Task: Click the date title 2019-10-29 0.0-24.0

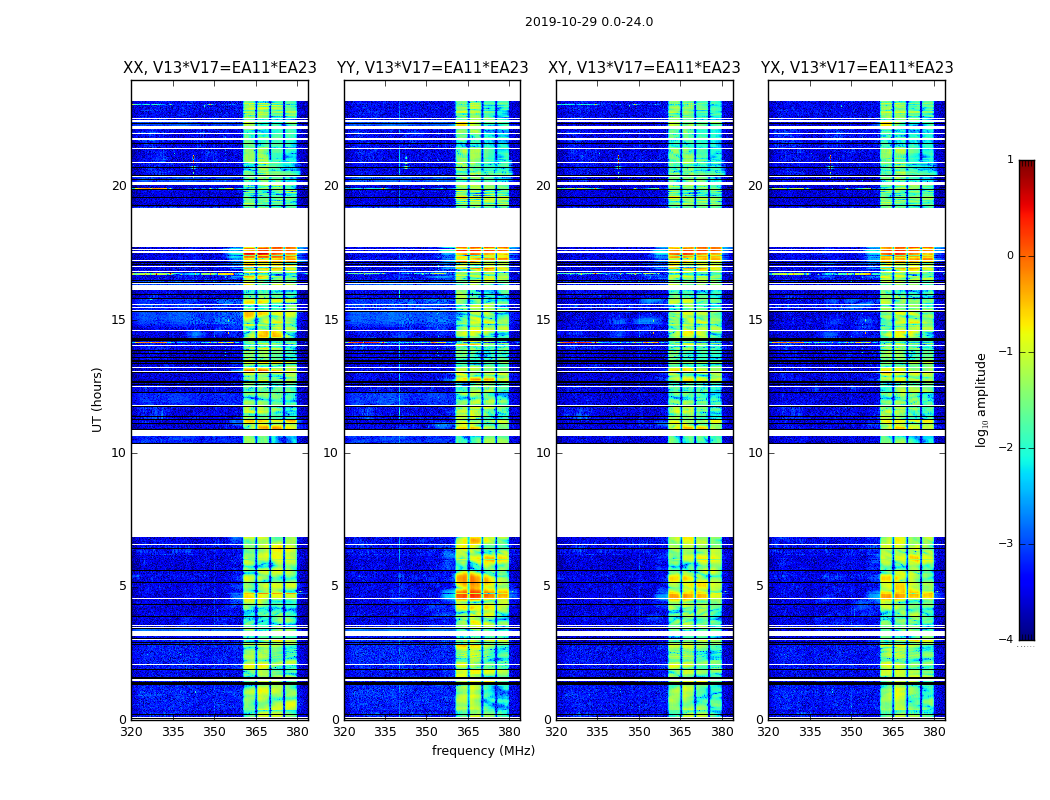Action: (589, 21)
